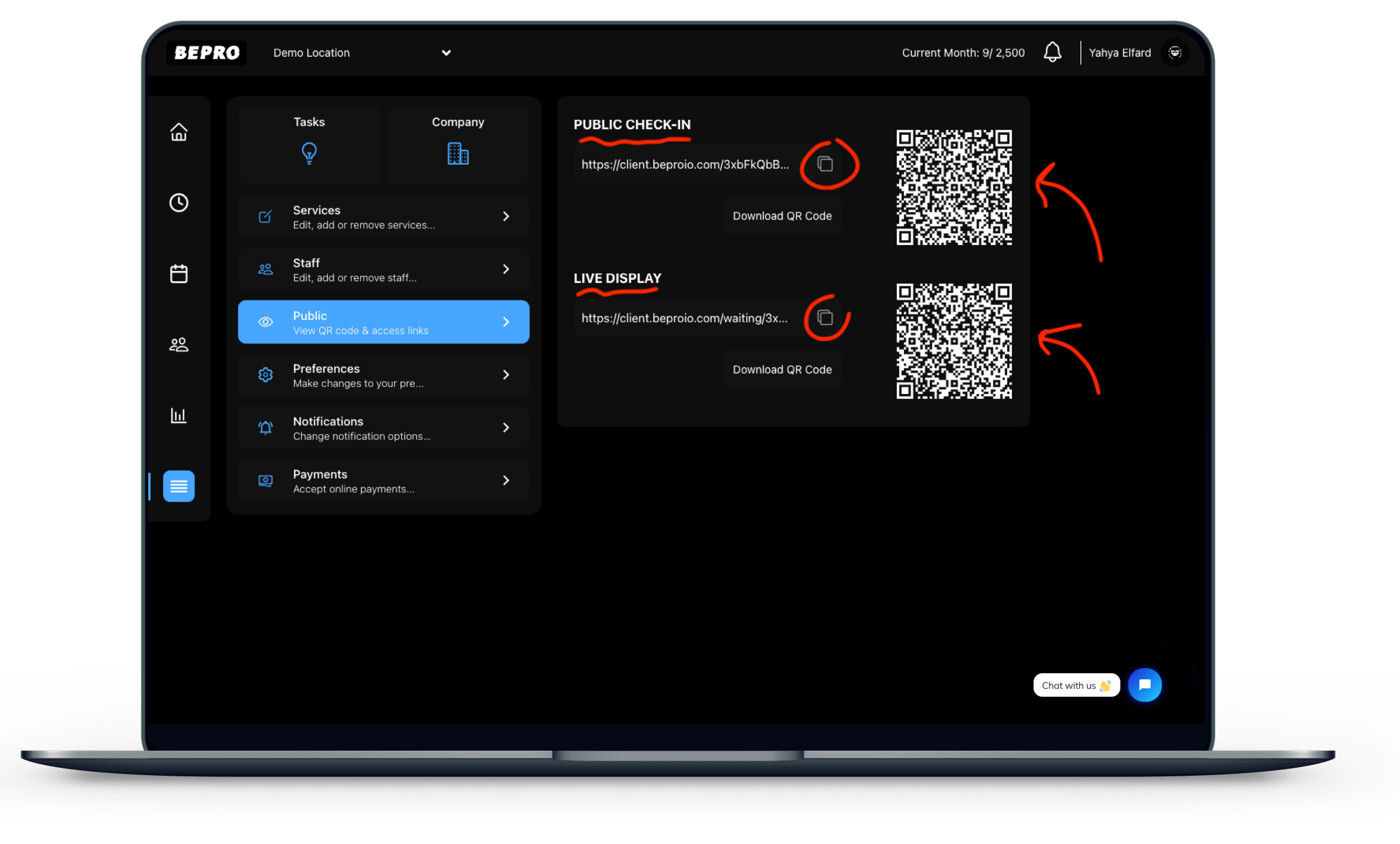
Task: Expand Preferences row chevron
Action: (x=506, y=374)
